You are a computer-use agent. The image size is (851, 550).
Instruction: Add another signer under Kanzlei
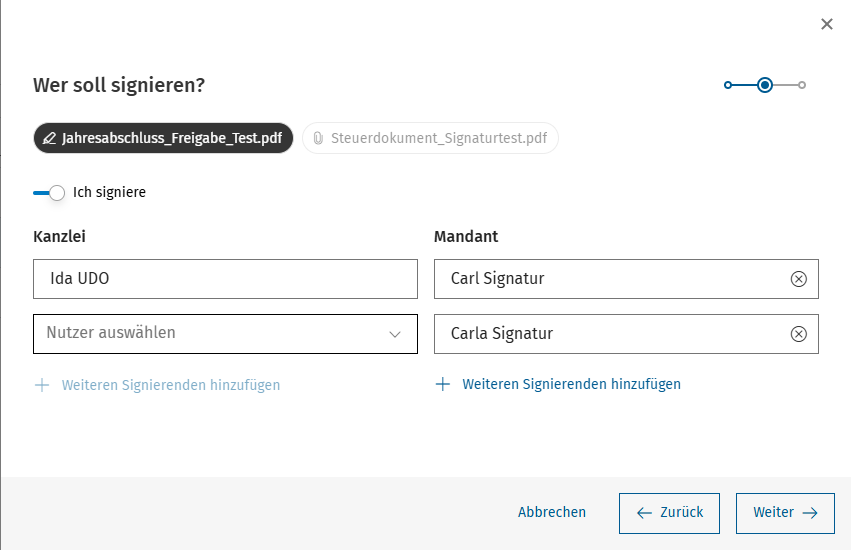click(x=157, y=385)
